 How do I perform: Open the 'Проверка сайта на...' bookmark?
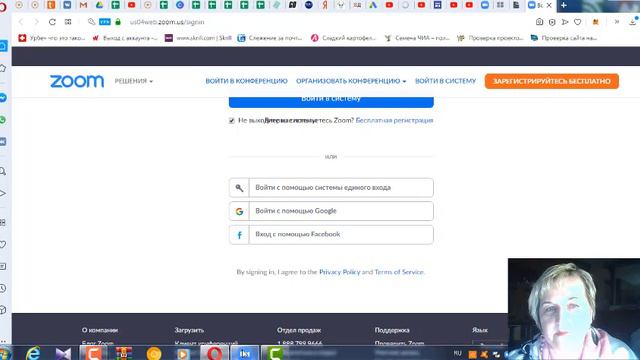coord(564,38)
